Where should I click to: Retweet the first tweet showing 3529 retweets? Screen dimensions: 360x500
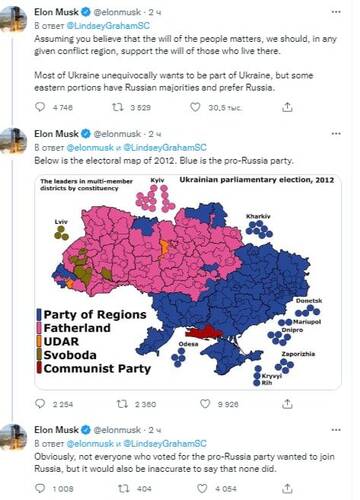tap(118, 107)
